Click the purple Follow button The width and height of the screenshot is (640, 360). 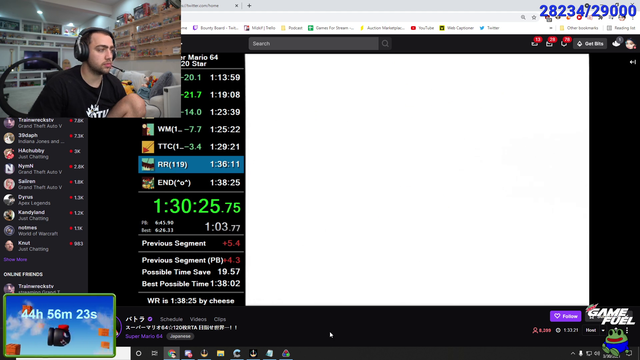click(565, 316)
